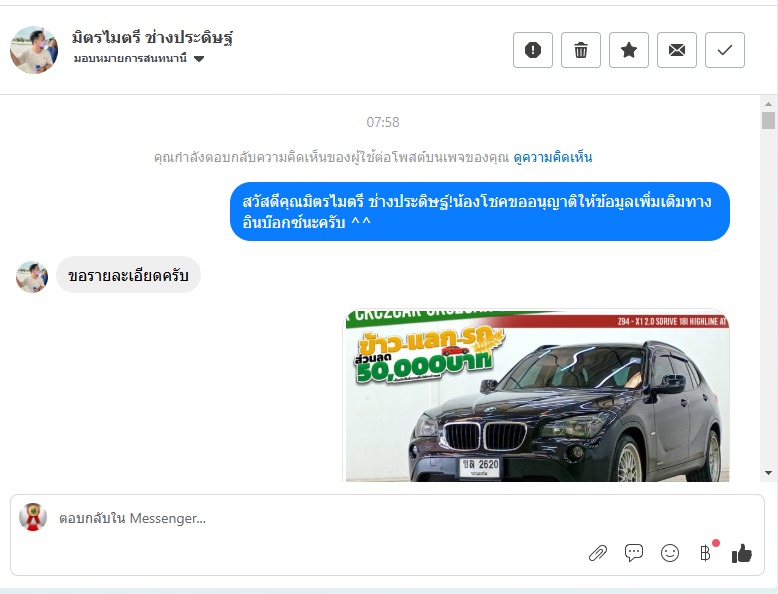Click customer avatar beside ขอรายละเอียดครับ message

(x=32, y=277)
